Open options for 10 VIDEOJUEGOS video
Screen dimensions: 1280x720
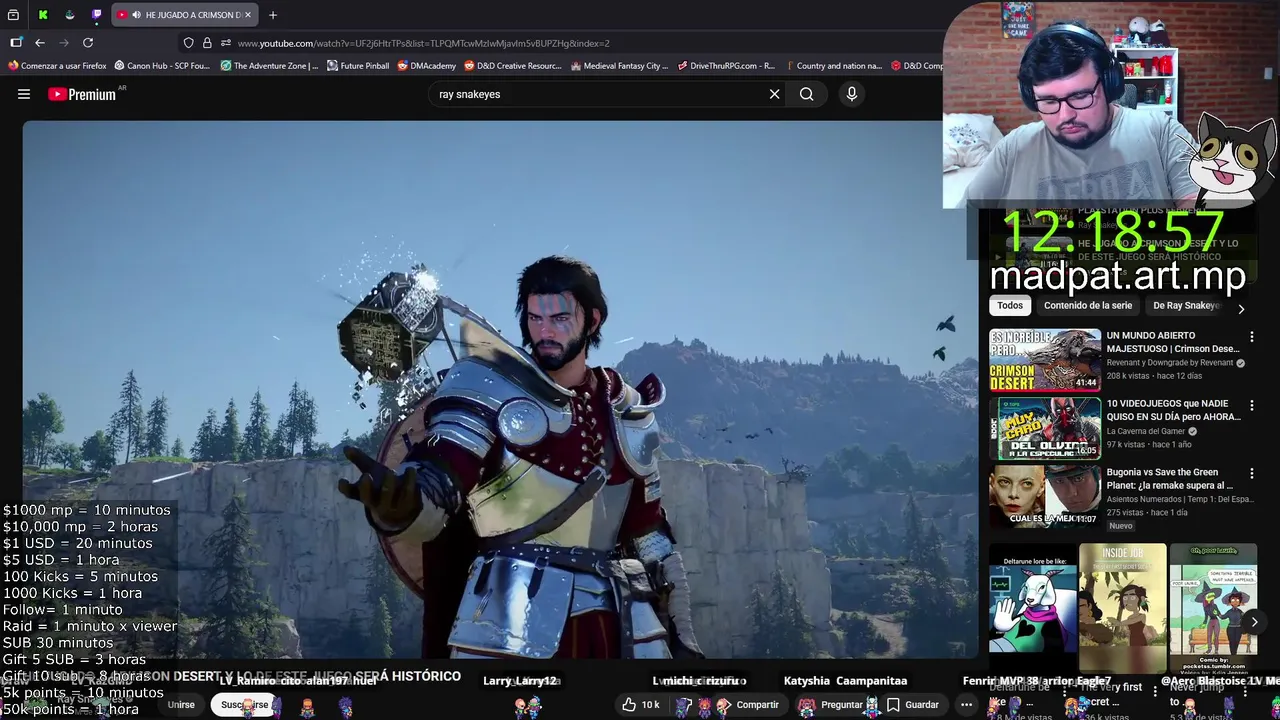(1251, 405)
